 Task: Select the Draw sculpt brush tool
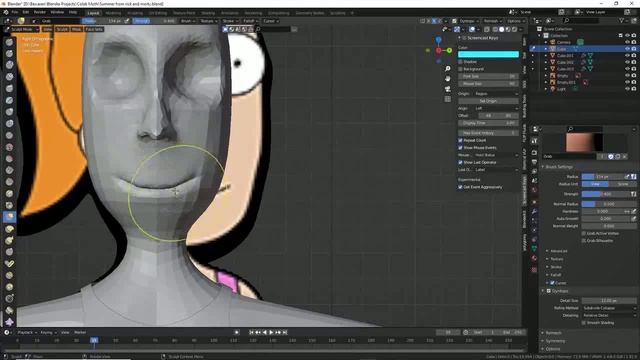9,42
